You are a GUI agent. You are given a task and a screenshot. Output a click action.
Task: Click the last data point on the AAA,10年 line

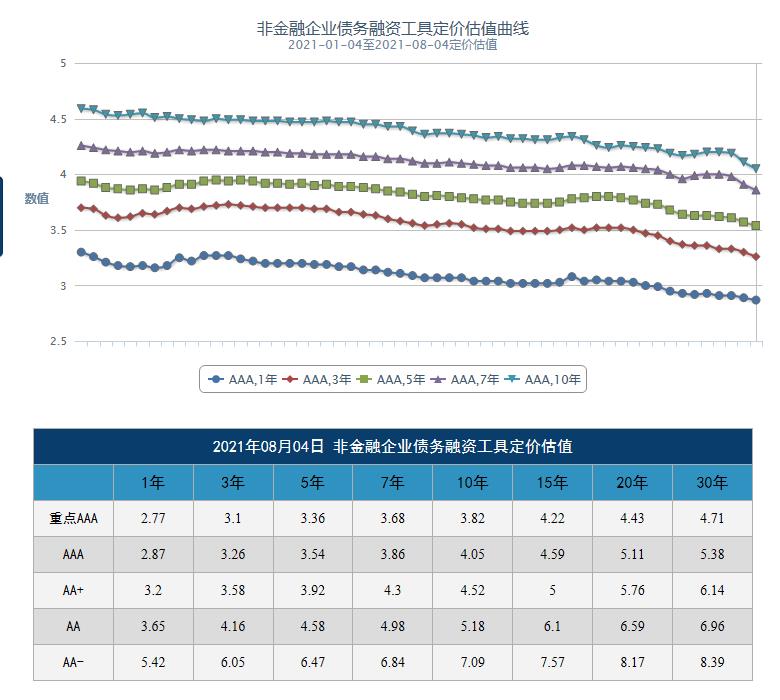[x=756, y=168]
